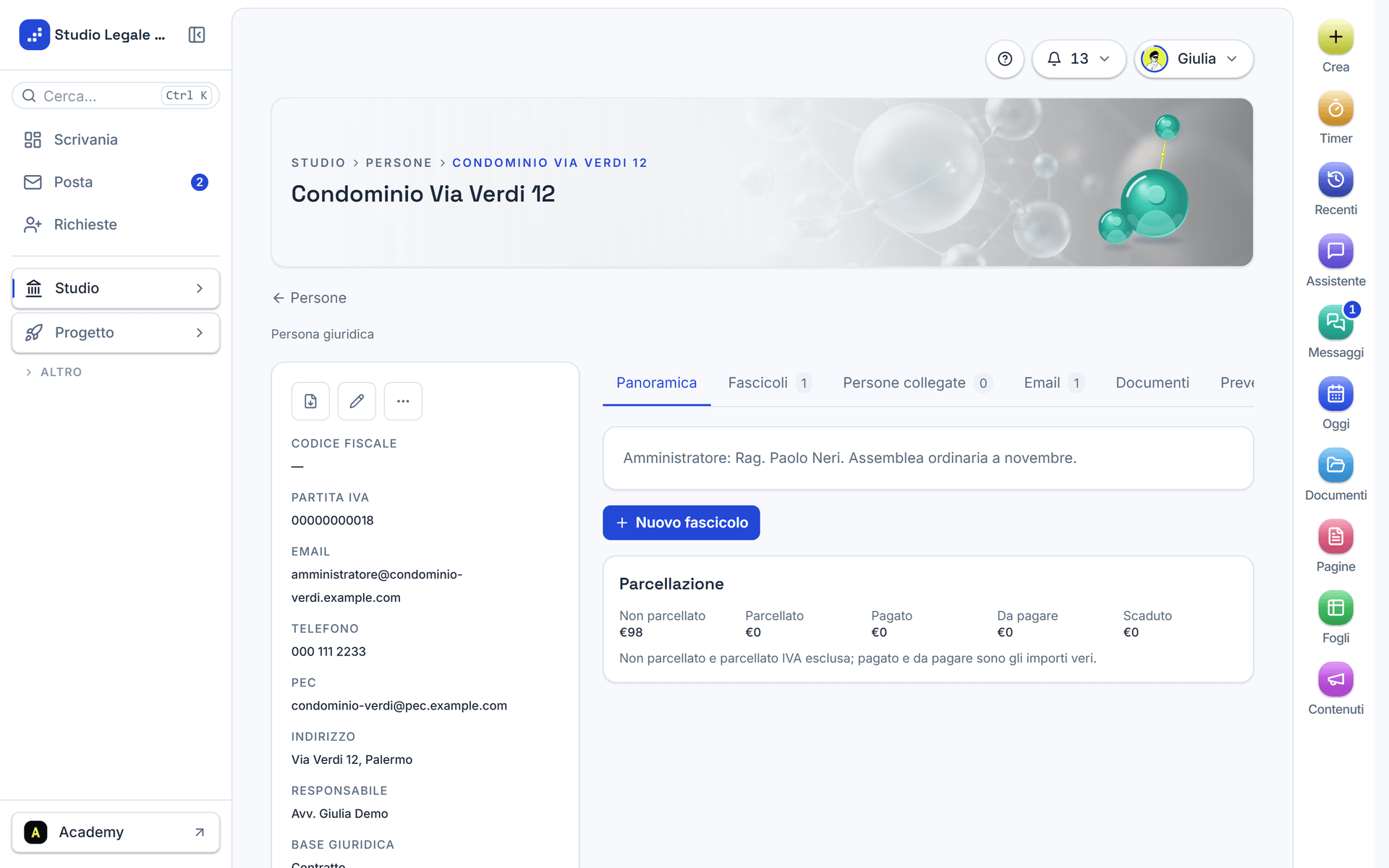Image resolution: width=1389 pixels, height=868 pixels.
Task: Open the Academy external link
Action: [x=116, y=833]
